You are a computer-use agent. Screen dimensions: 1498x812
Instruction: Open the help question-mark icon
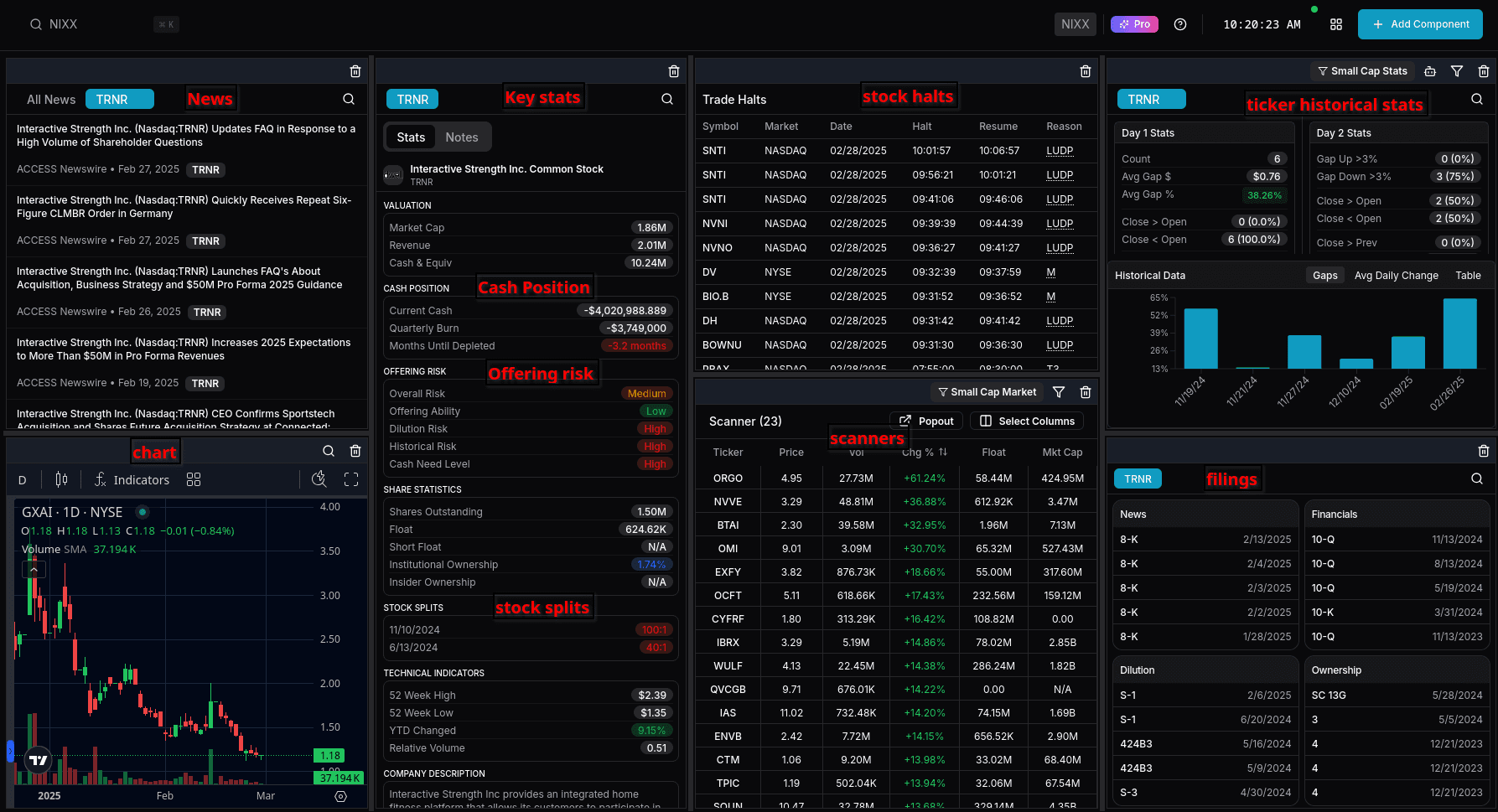[x=1180, y=24]
